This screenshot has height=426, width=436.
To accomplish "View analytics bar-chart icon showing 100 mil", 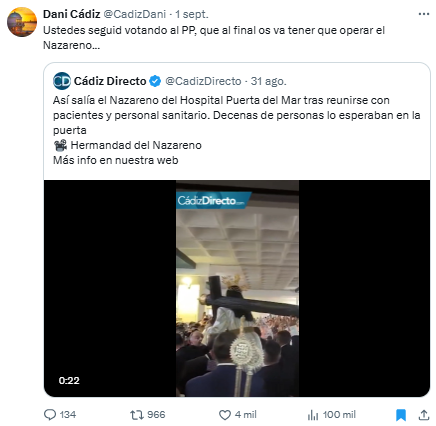I will (x=313, y=415).
